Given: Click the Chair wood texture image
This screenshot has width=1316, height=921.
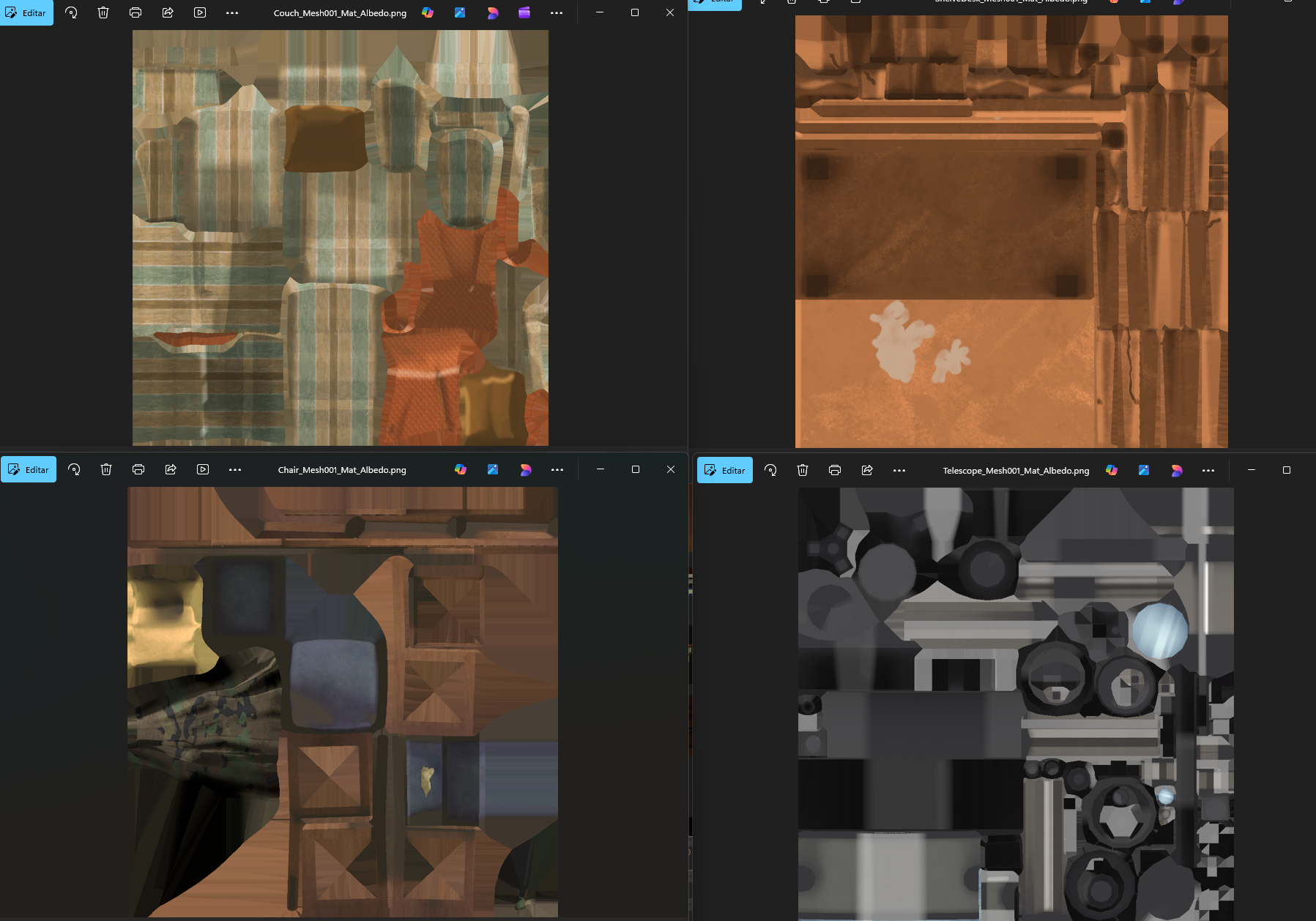Looking at the screenshot, I should [x=343, y=702].
